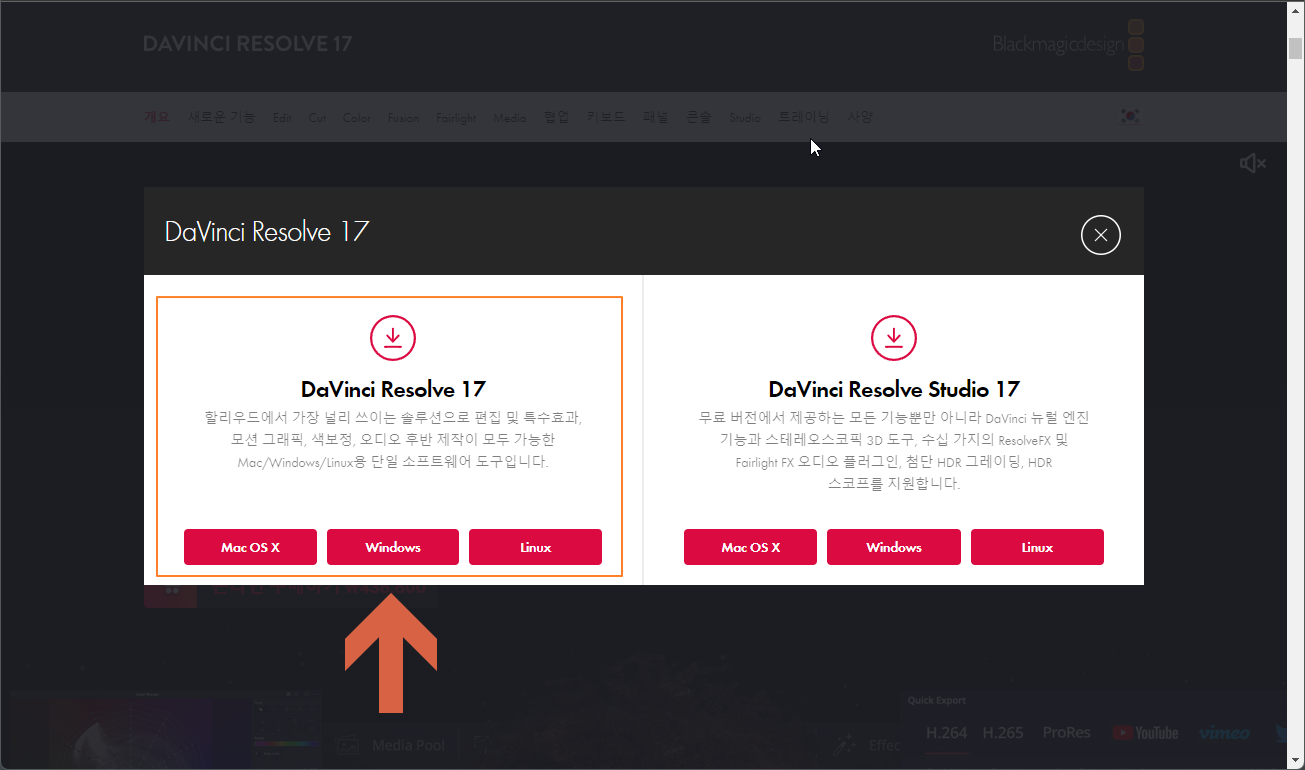1305x770 pixels.
Task: Open the 사양 nav tab
Action: (860, 117)
